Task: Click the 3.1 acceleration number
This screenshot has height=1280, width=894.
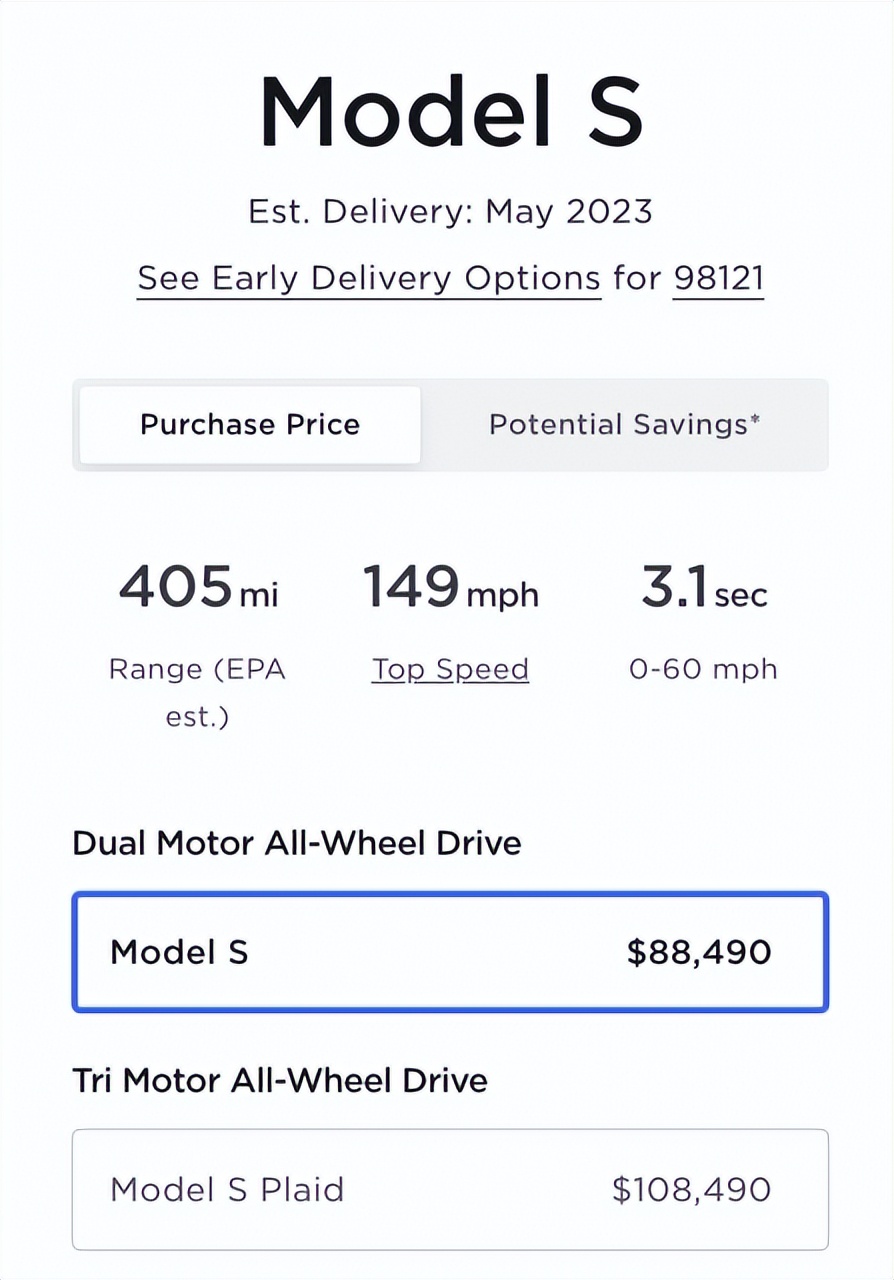Action: [675, 589]
